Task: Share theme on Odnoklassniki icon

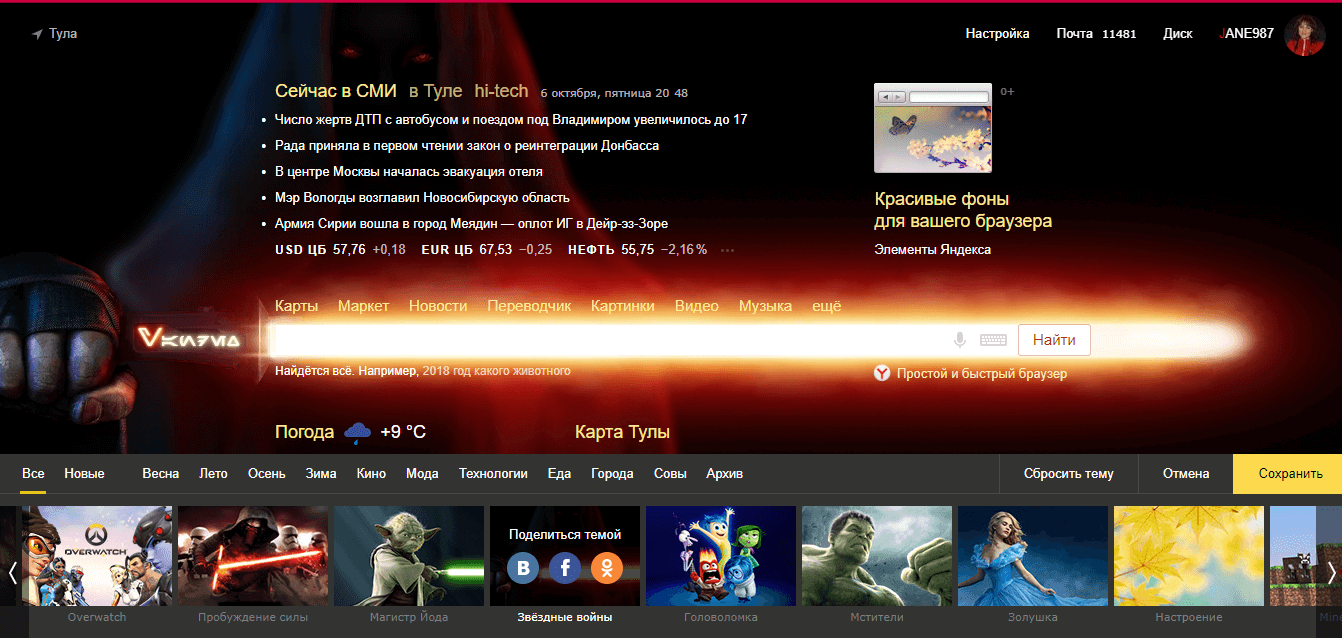Action: tap(607, 569)
